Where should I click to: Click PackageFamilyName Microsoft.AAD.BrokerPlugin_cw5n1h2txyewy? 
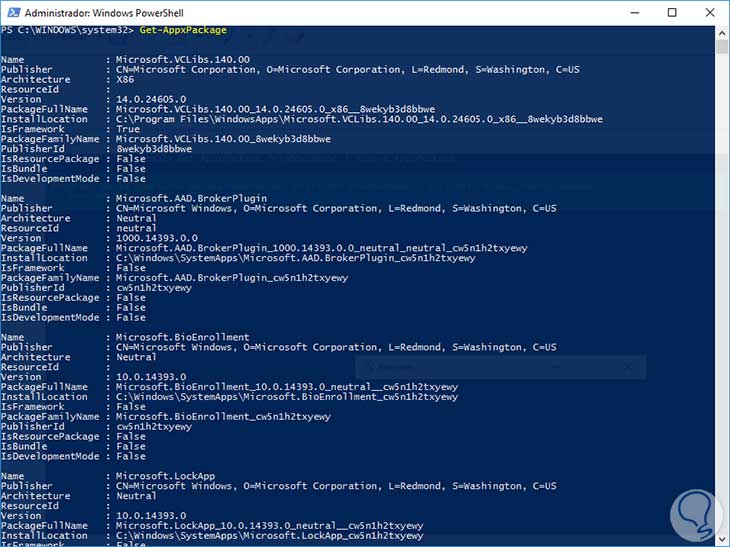(x=232, y=278)
